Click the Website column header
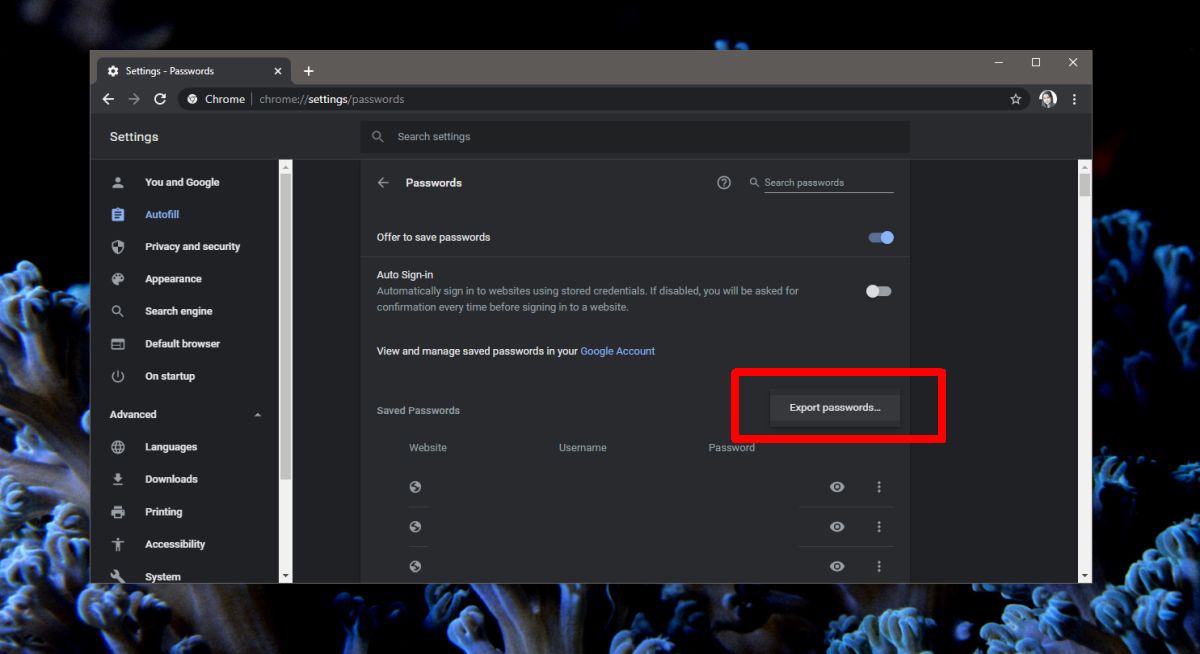1200x654 pixels. click(x=428, y=447)
